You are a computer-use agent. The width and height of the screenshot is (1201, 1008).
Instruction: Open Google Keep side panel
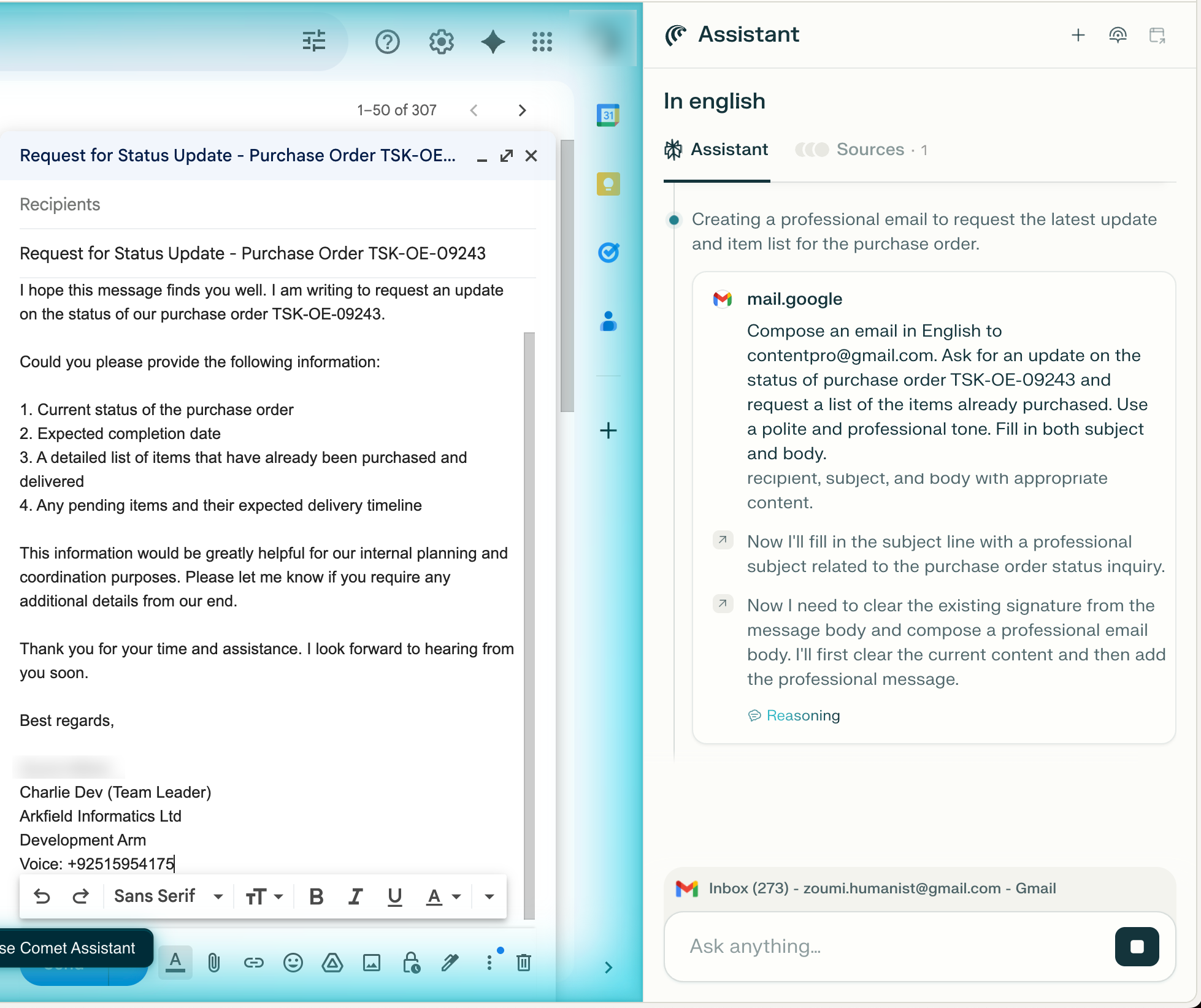click(x=608, y=183)
